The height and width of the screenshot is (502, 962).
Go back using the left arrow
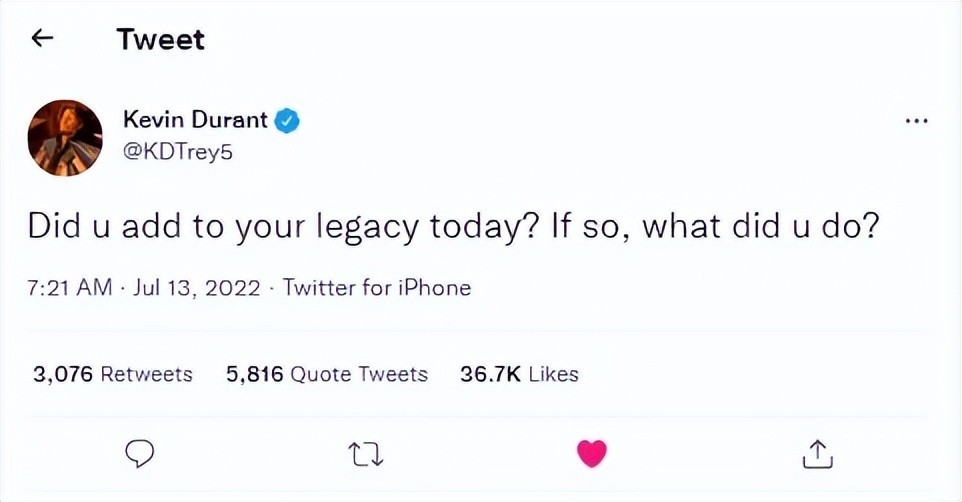pyautogui.click(x=42, y=38)
